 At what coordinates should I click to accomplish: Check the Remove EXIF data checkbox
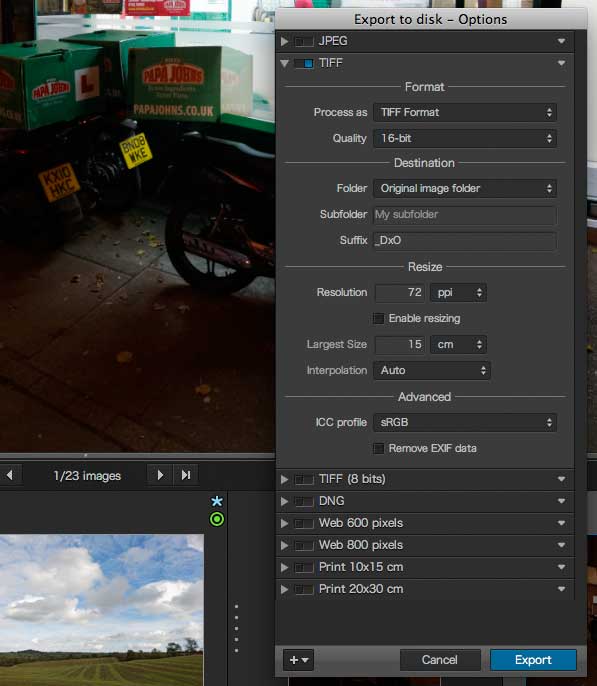pyautogui.click(x=379, y=448)
